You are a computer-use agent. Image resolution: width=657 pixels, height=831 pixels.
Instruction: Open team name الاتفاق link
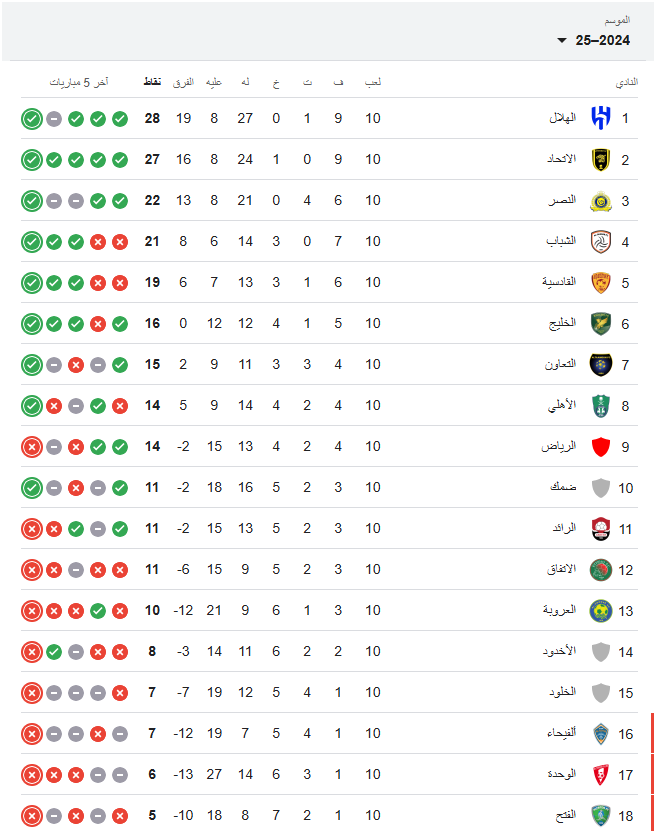click(x=562, y=570)
